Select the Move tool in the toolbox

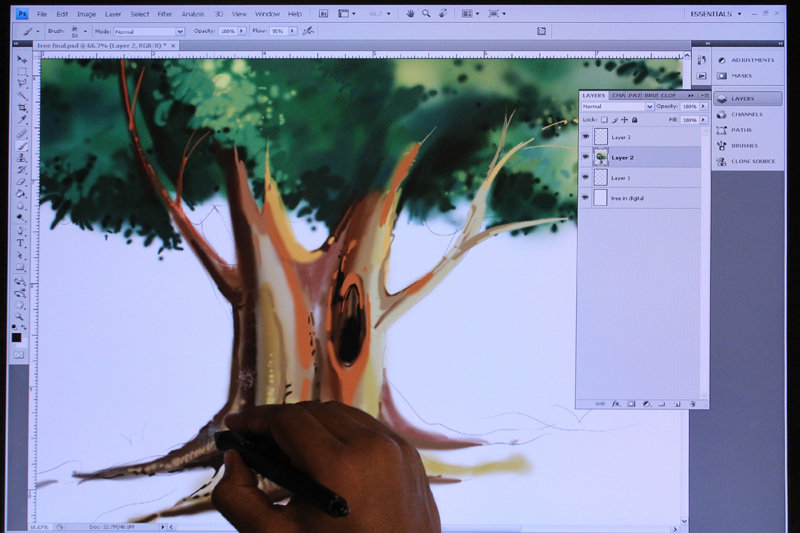(21, 60)
